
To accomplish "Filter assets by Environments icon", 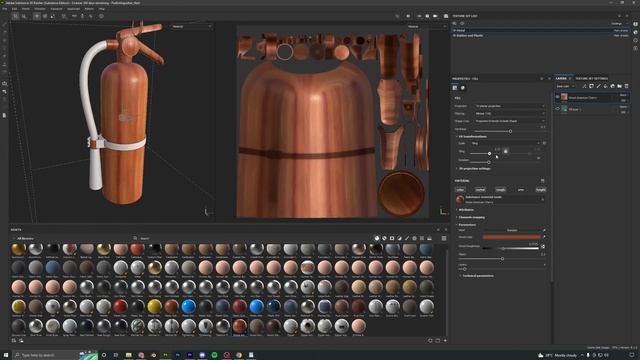I will pos(429,238).
